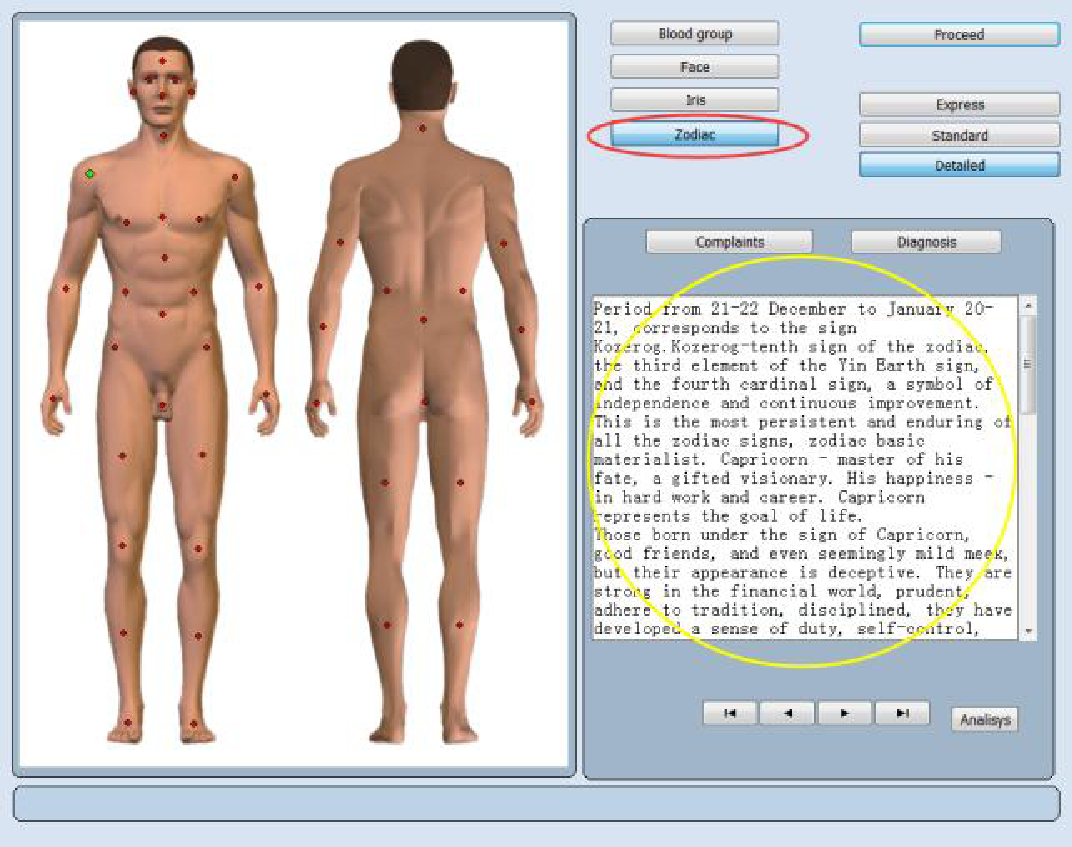Select the front figure's right elbow point
The width and height of the screenshot is (1072, 847).
[66, 288]
